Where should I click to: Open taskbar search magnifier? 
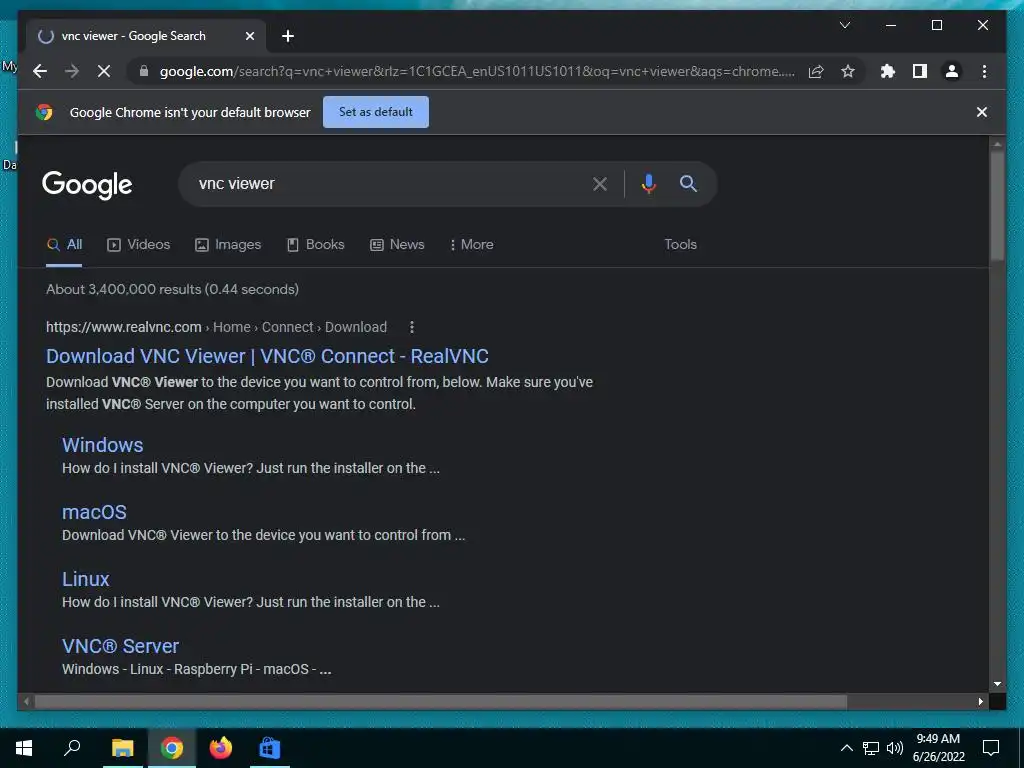tap(72, 748)
